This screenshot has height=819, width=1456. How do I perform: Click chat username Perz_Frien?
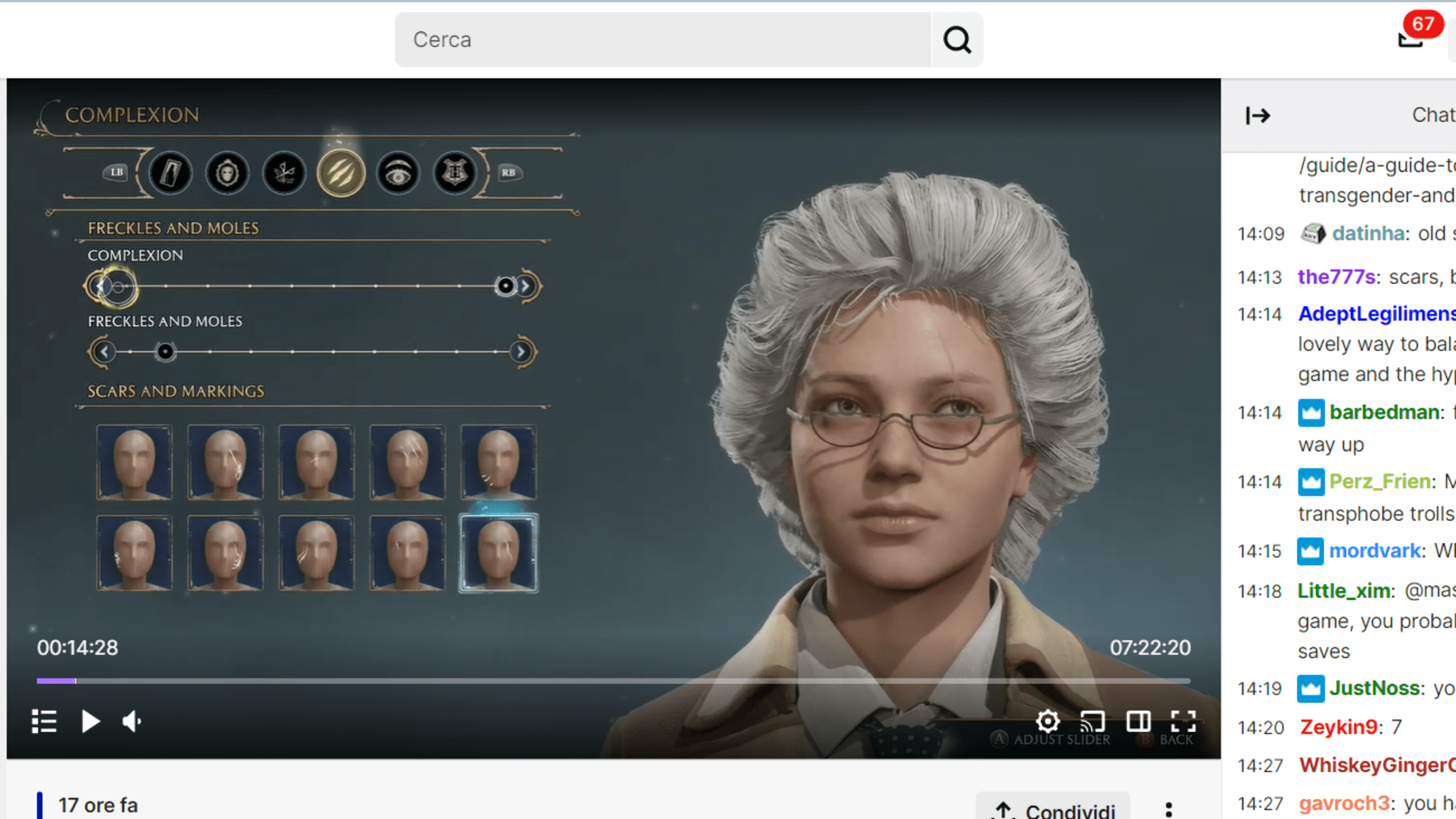click(1380, 482)
